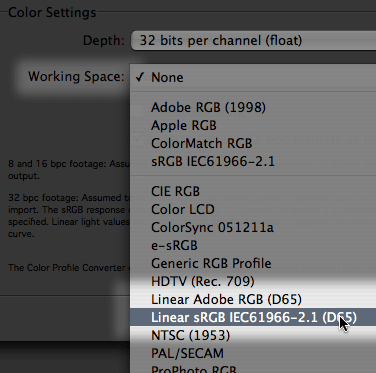Select None in the Working Space menu
Screen dimensions: 376x373
click(x=253, y=77)
